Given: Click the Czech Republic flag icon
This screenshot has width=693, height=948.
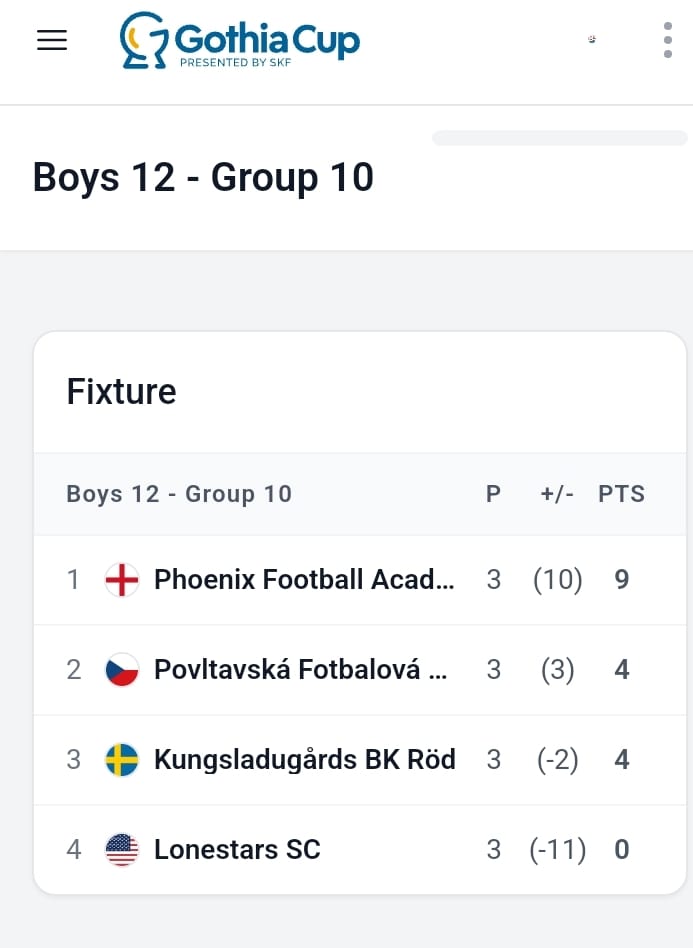Looking at the screenshot, I should [122, 670].
